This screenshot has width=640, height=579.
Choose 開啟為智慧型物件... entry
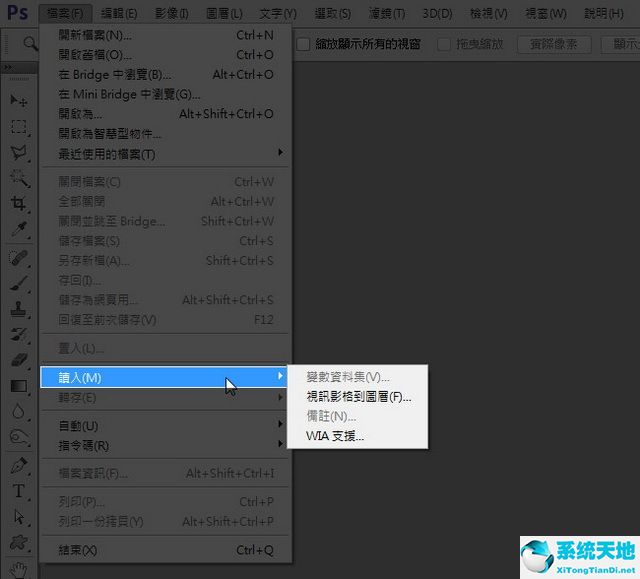click(x=166, y=133)
